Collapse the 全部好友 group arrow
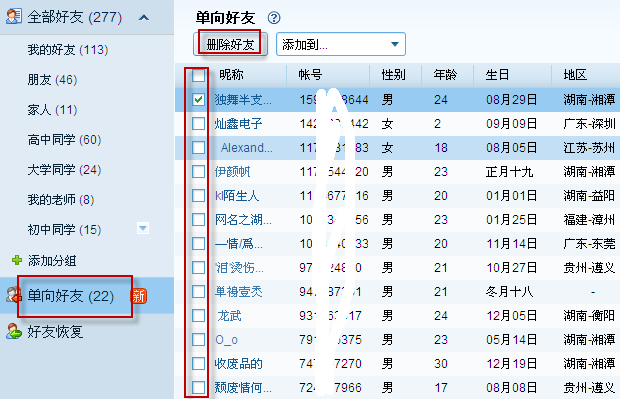The image size is (620, 399). [144, 17]
